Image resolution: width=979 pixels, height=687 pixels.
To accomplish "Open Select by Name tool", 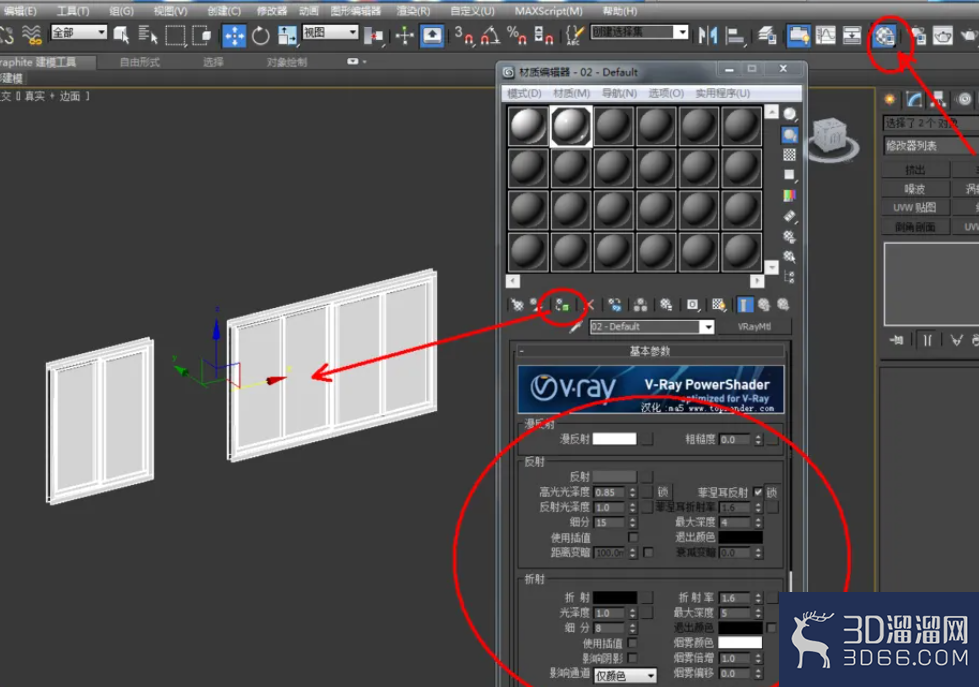I will coord(147,35).
